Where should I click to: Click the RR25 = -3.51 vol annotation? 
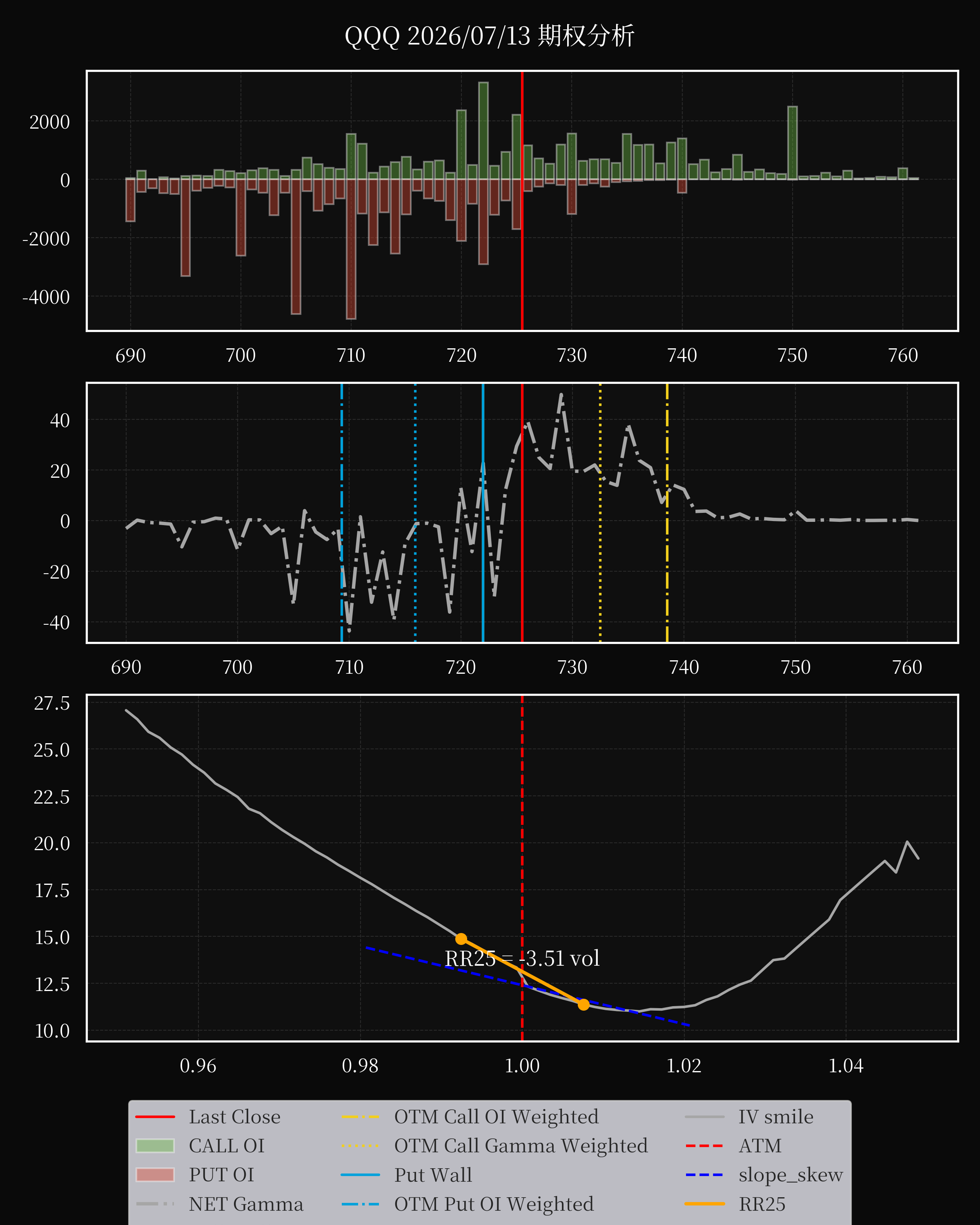tap(522, 958)
